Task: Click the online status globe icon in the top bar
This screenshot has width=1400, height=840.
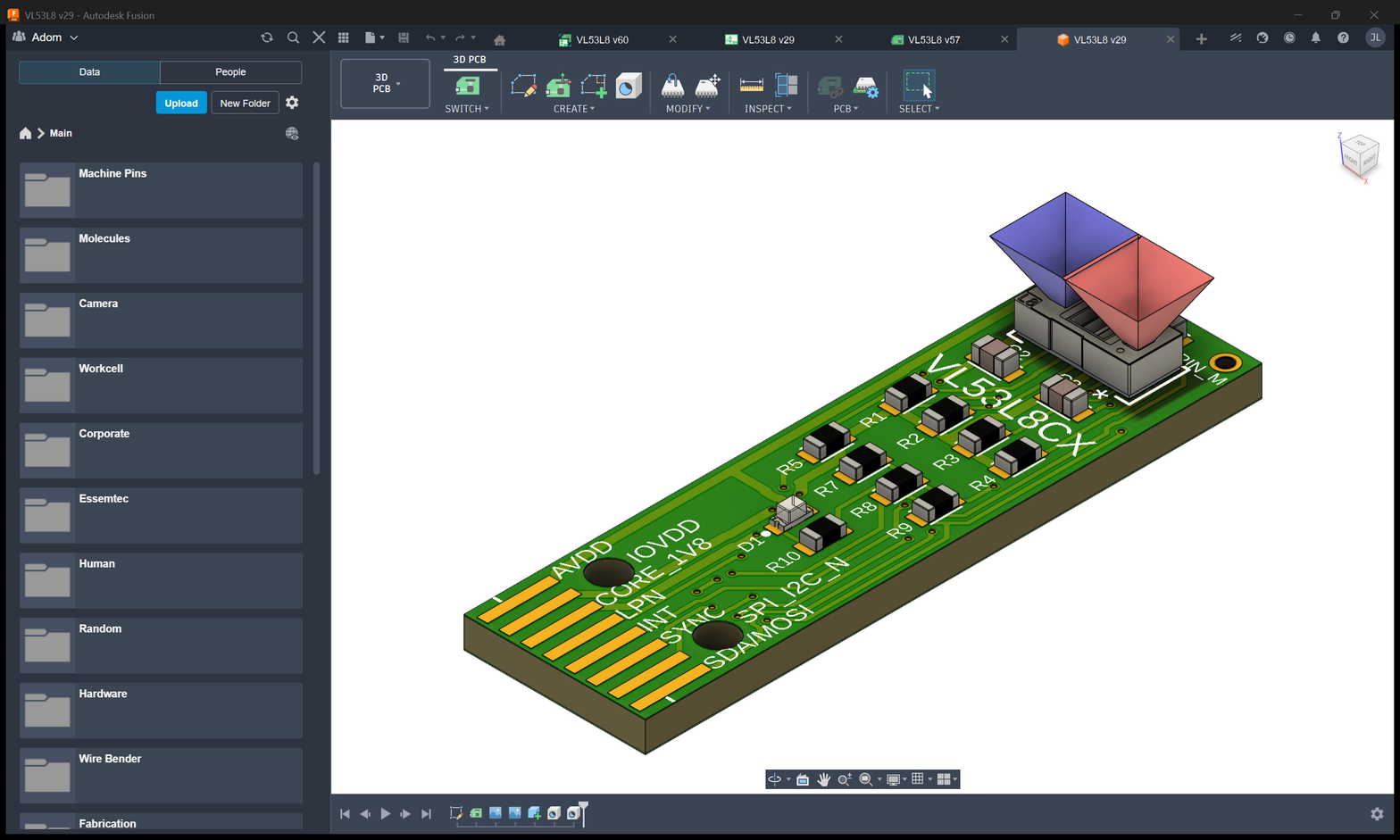Action: coord(1262,37)
